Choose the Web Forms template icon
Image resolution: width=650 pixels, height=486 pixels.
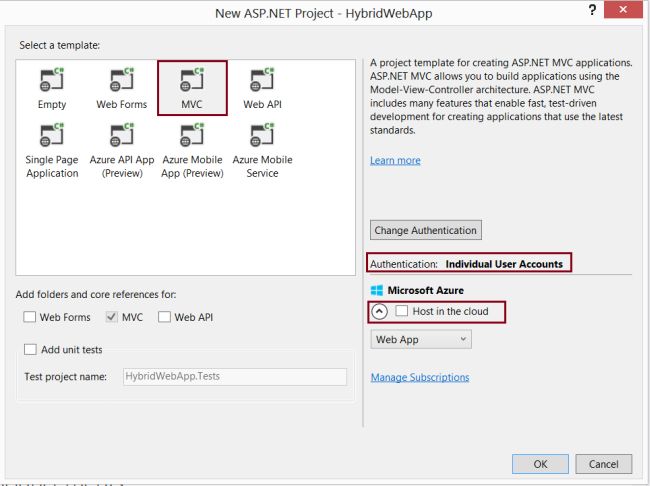coord(122,79)
